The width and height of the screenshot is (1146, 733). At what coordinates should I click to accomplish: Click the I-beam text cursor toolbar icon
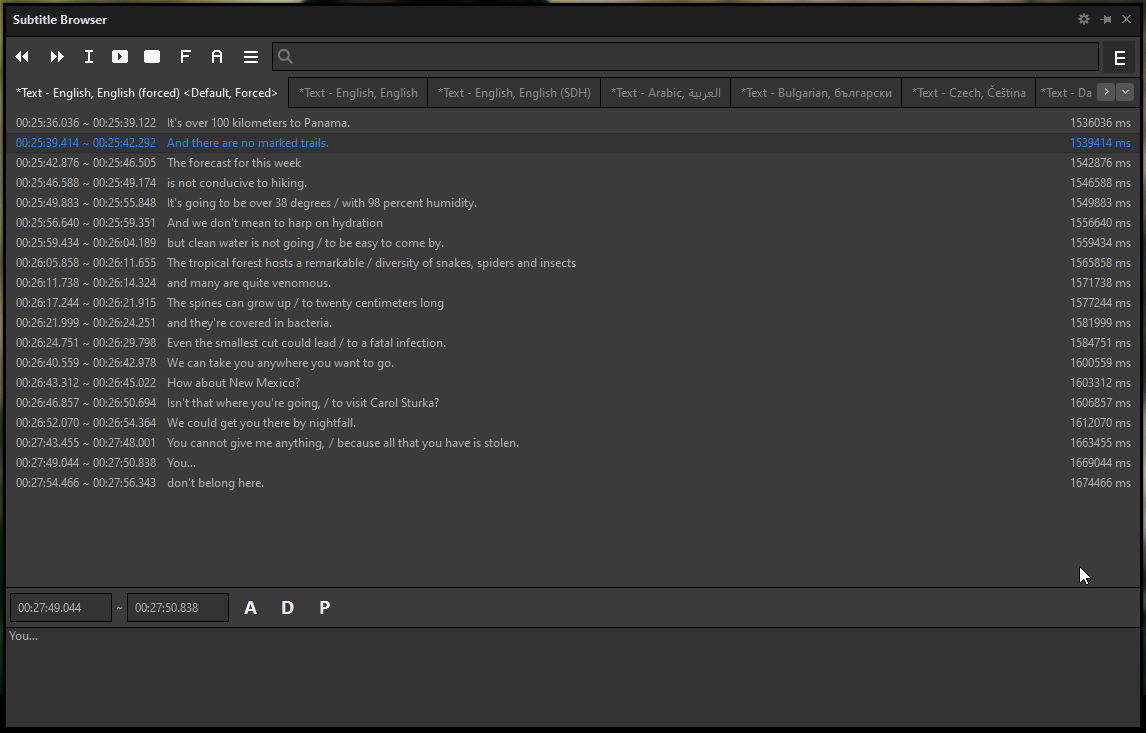88,56
